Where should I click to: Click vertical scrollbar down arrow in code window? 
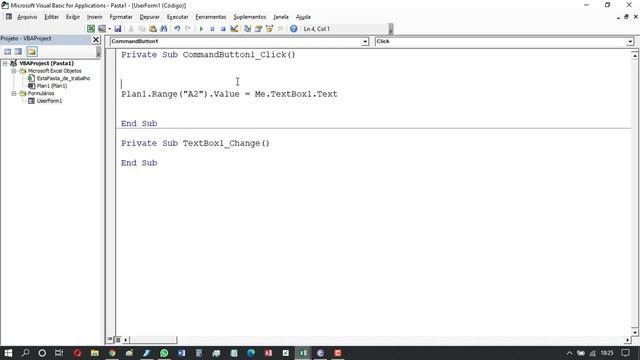coord(635,332)
